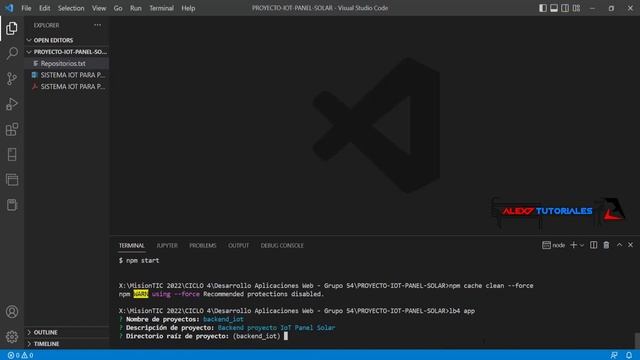Select the node terminal instance
The width and height of the screenshot is (640, 360).
pos(553,245)
